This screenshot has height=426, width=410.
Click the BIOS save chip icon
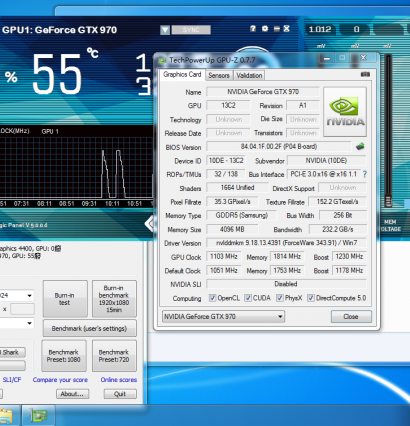(360, 146)
